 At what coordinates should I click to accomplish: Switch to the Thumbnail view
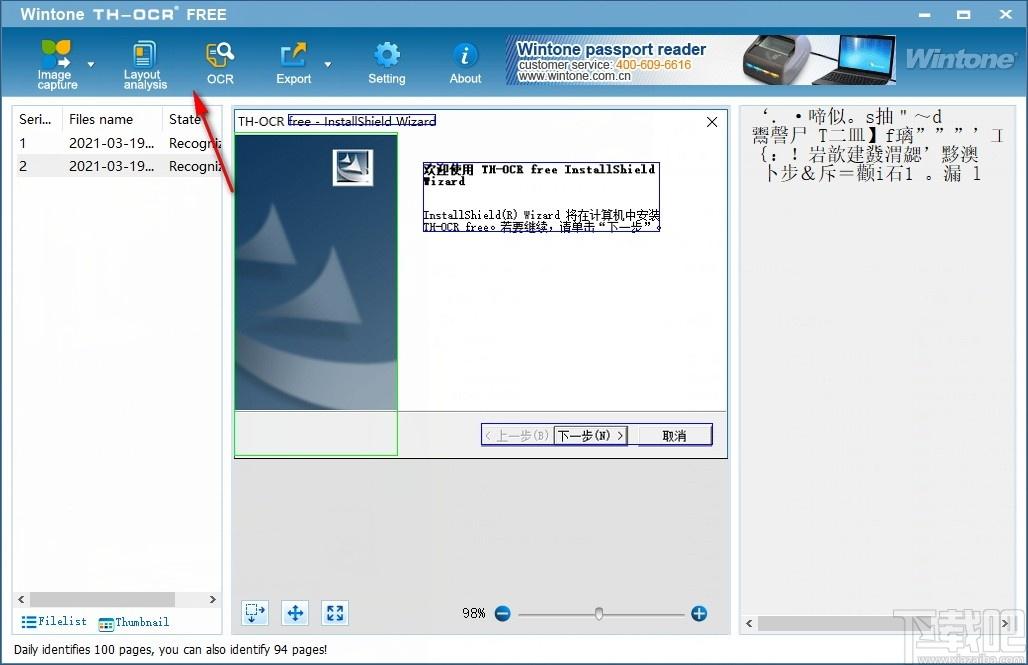pyautogui.click(x=134, y=622)
